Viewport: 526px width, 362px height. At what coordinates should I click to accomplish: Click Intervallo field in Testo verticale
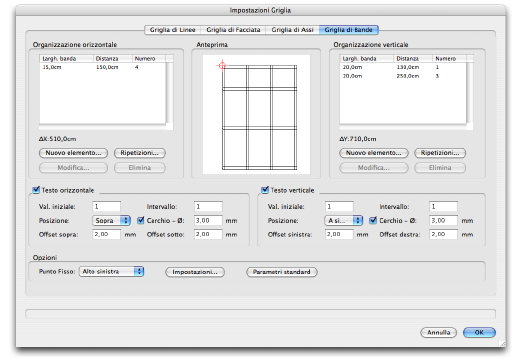pyautogui.click(x=443, y=207)
